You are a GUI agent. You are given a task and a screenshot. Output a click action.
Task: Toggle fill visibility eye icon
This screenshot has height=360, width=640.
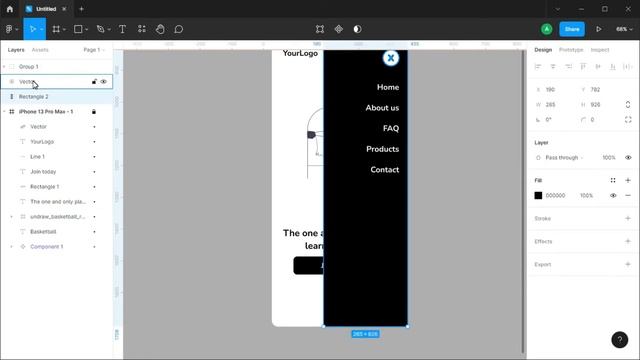(613, 196)
